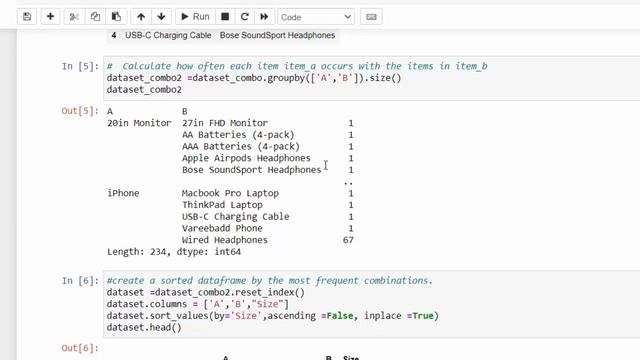Click the Out[6] output prompt

click(80, 348)
